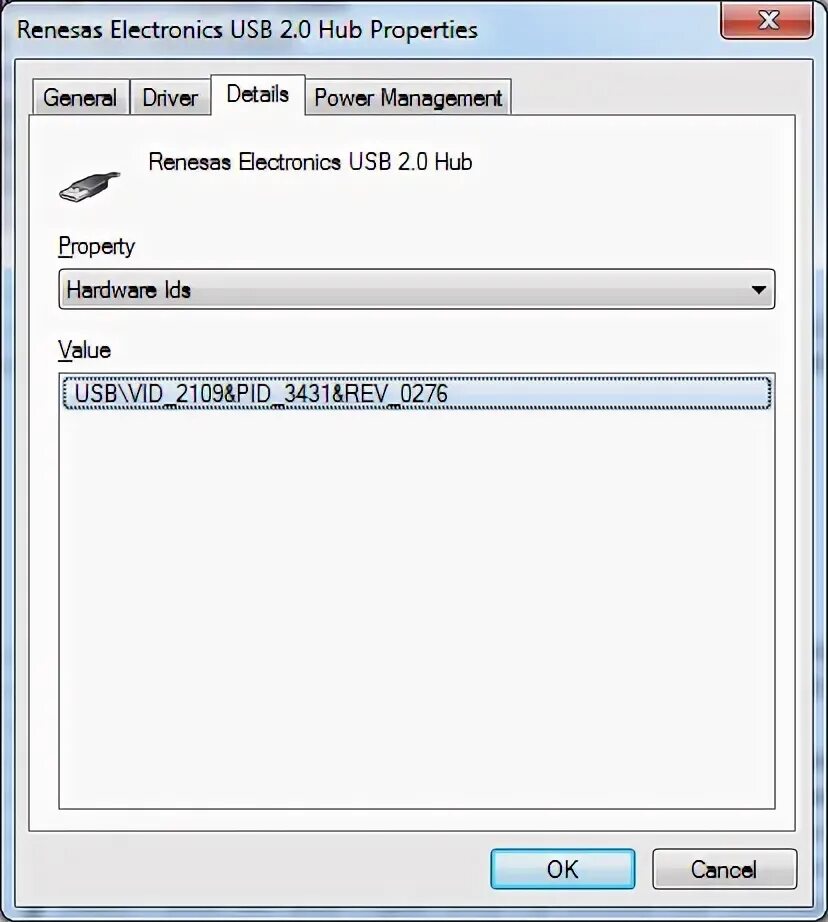Open the Property combo box showing Hardware Ids
The width and height of the screenshot is (828, 922).
416,289
